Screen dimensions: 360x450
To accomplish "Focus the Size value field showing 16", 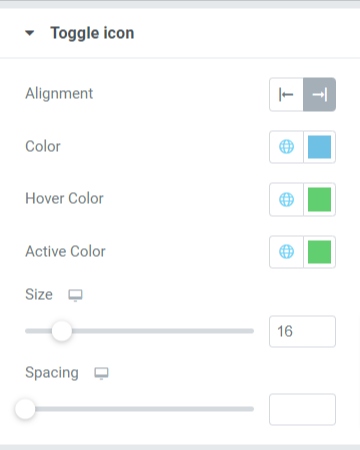I will (x=302, y=332).
